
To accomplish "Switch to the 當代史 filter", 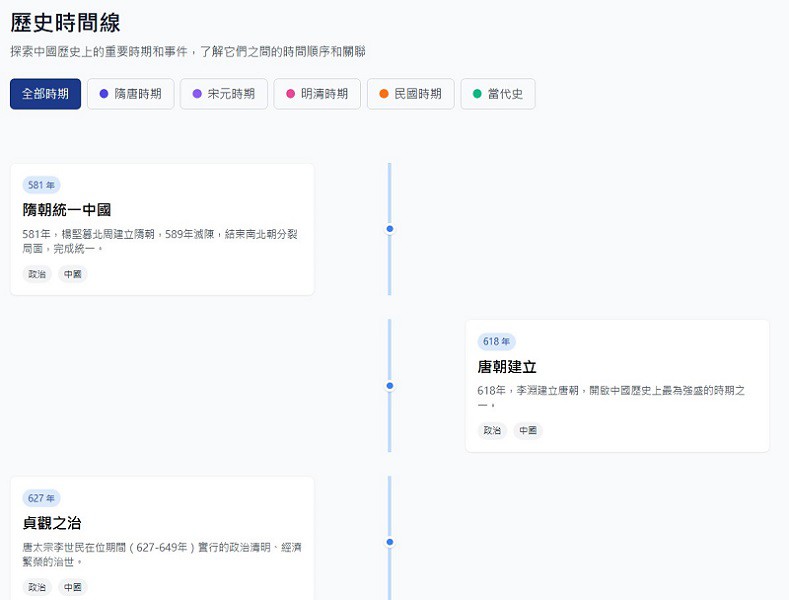I will click(x=498, y=94).
